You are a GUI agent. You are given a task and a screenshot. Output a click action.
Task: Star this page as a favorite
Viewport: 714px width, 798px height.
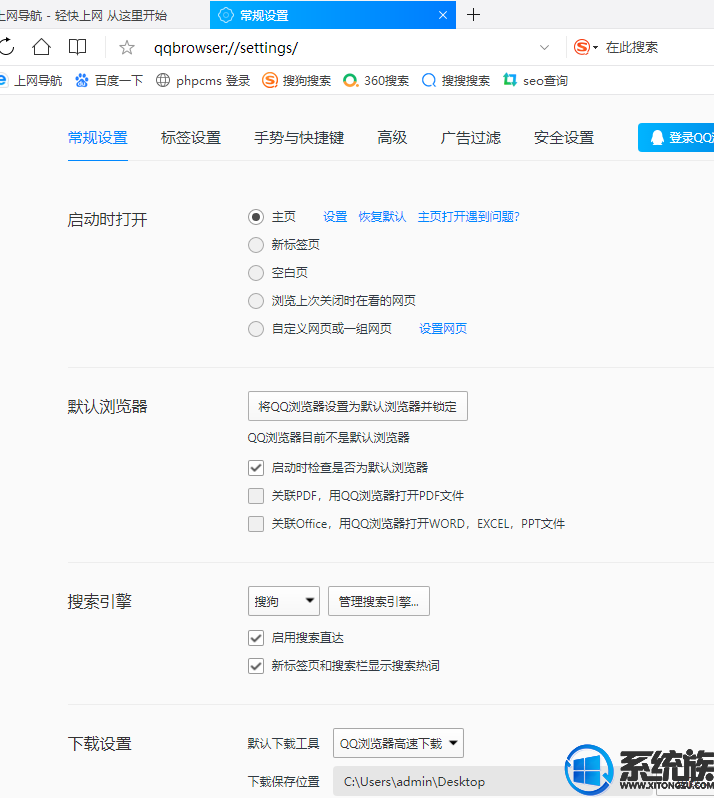127,48
